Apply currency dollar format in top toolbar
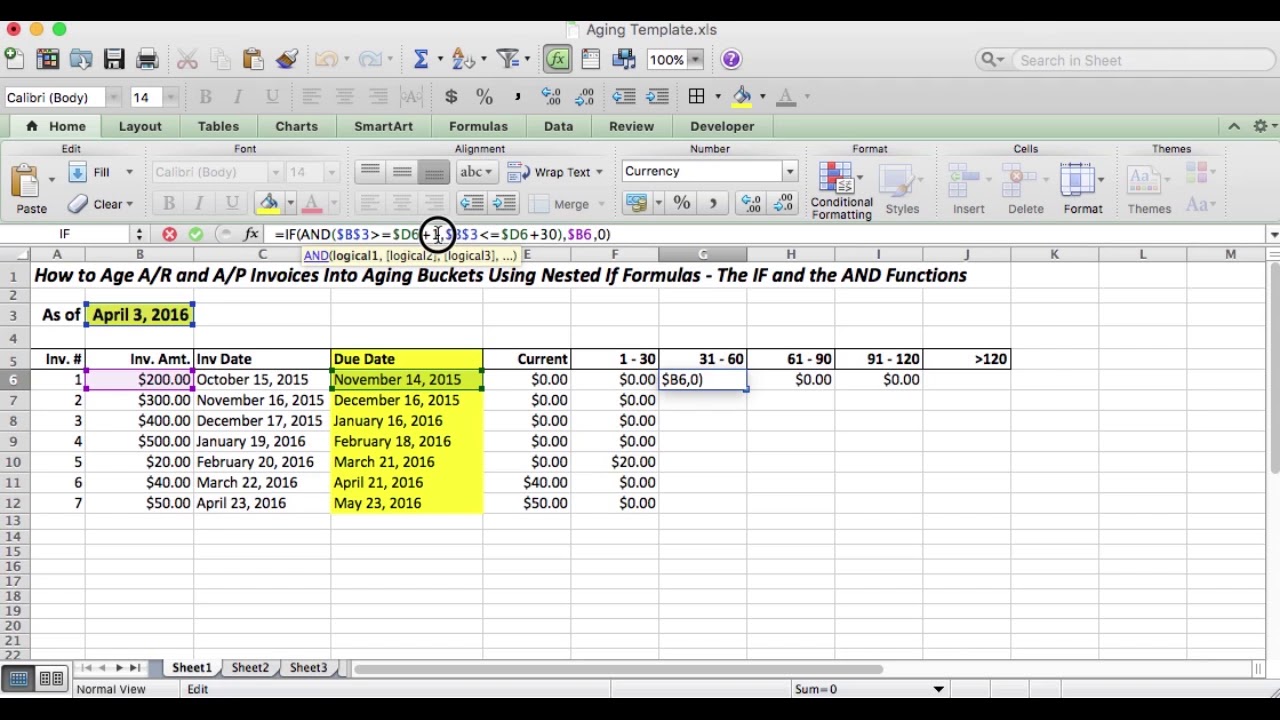Viewport: 1280px width, 720px height. click(451, 97)
